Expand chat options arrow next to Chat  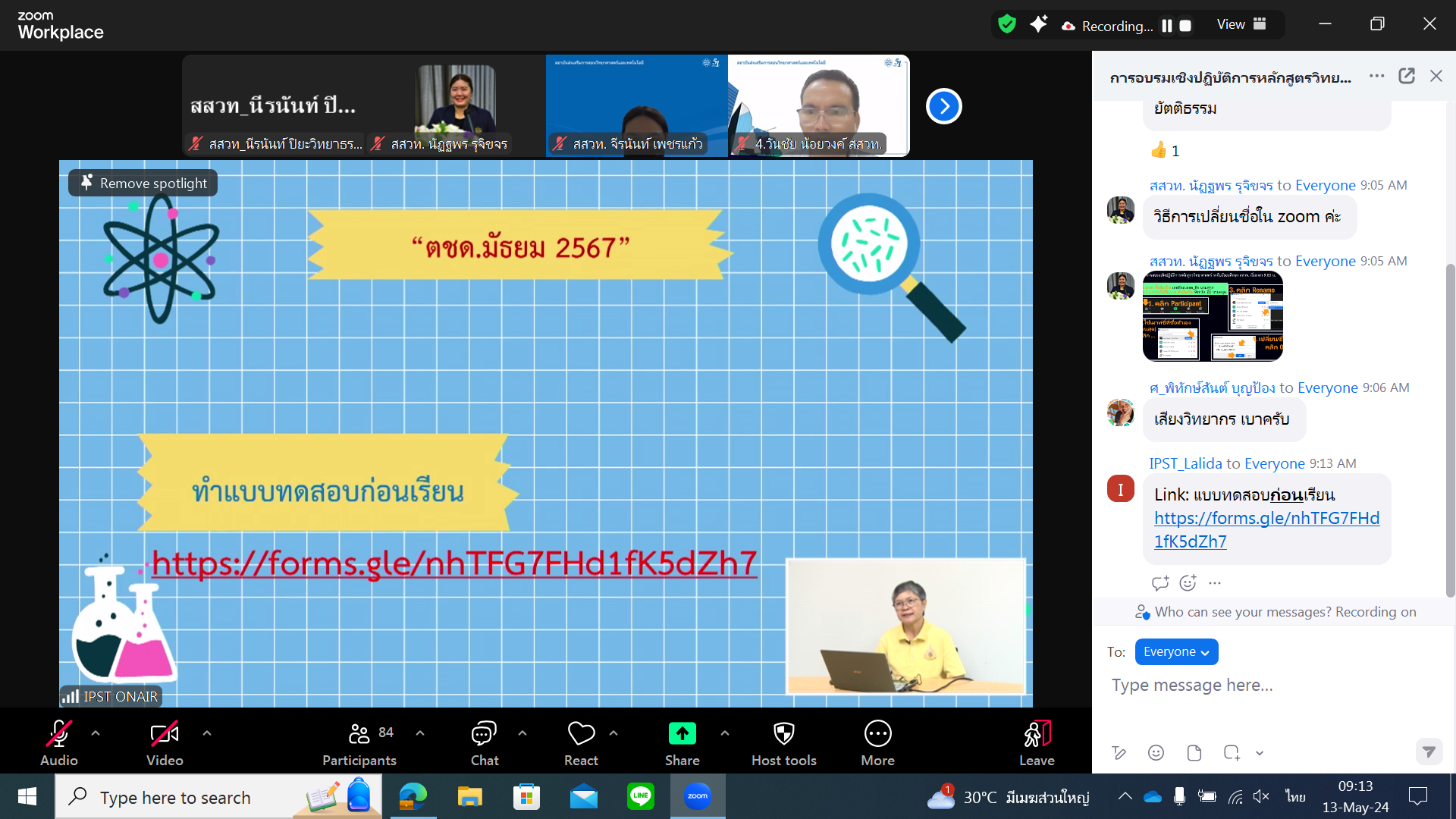pos(522,733)
